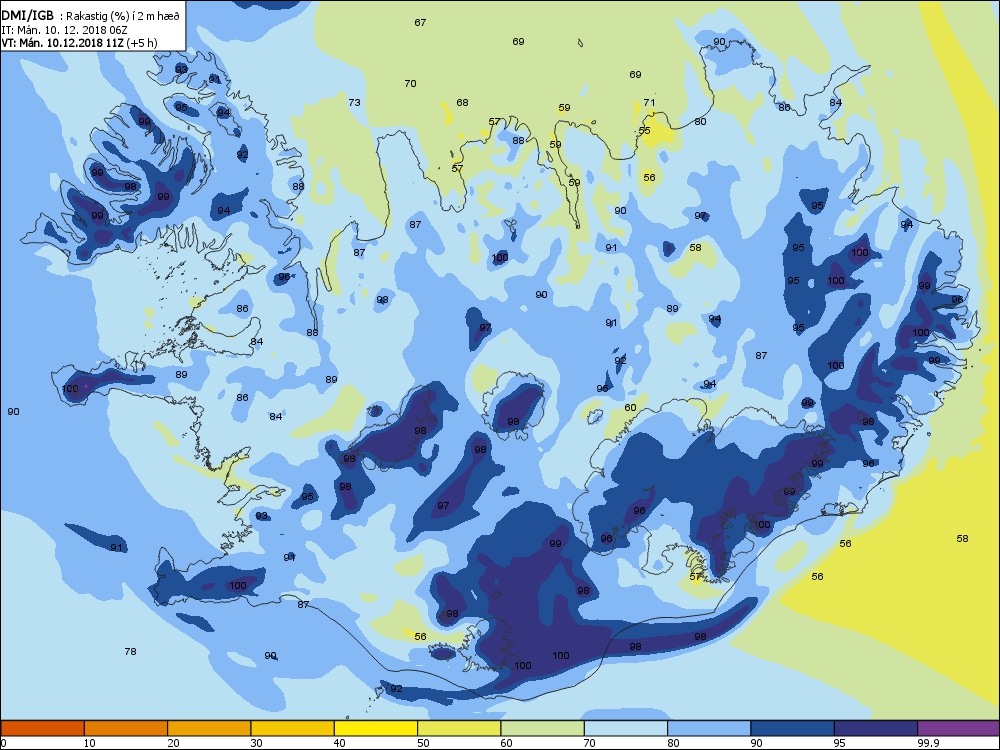1000x750 pixels.
Task: Click the 60–70 light green legend swatch
Action: tap(543, 728)
